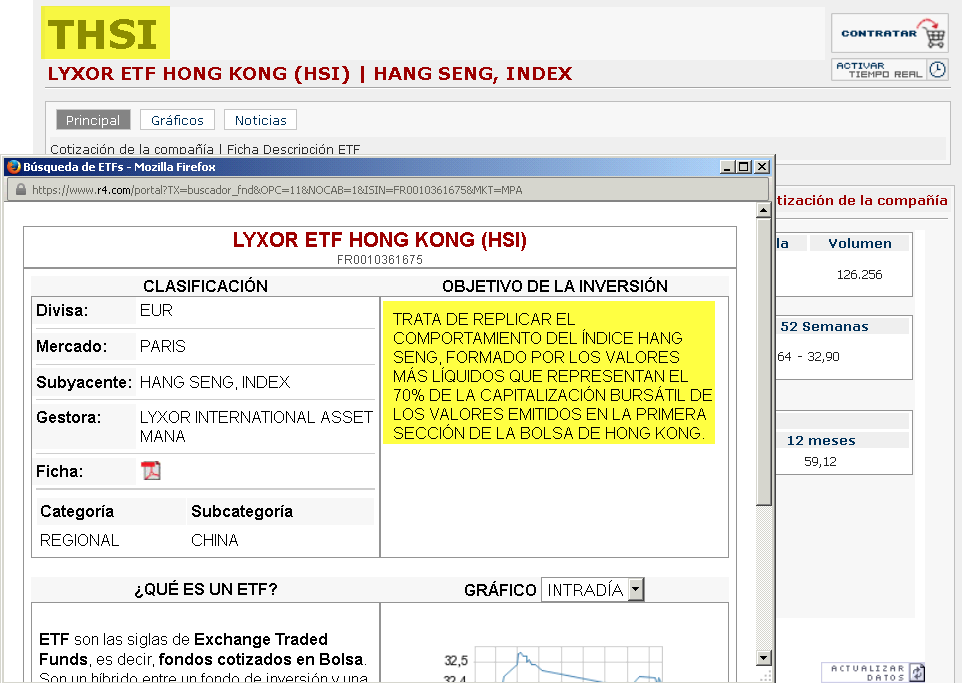962x683 pixels.
Task: Open the Noticias tab
Action: [260, 120]
